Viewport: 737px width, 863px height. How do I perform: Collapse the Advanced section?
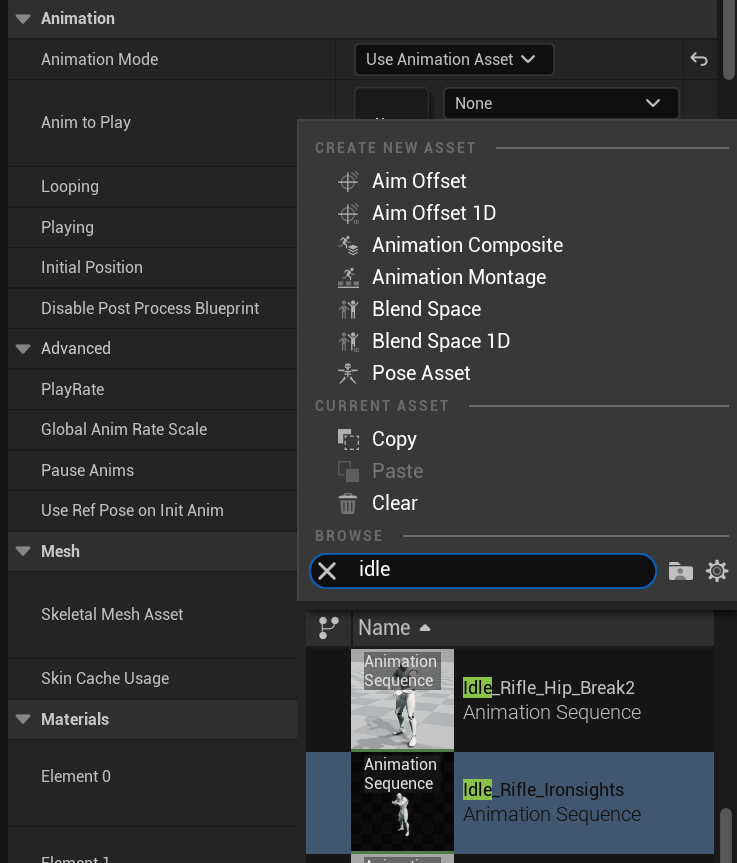click(23, 348)
